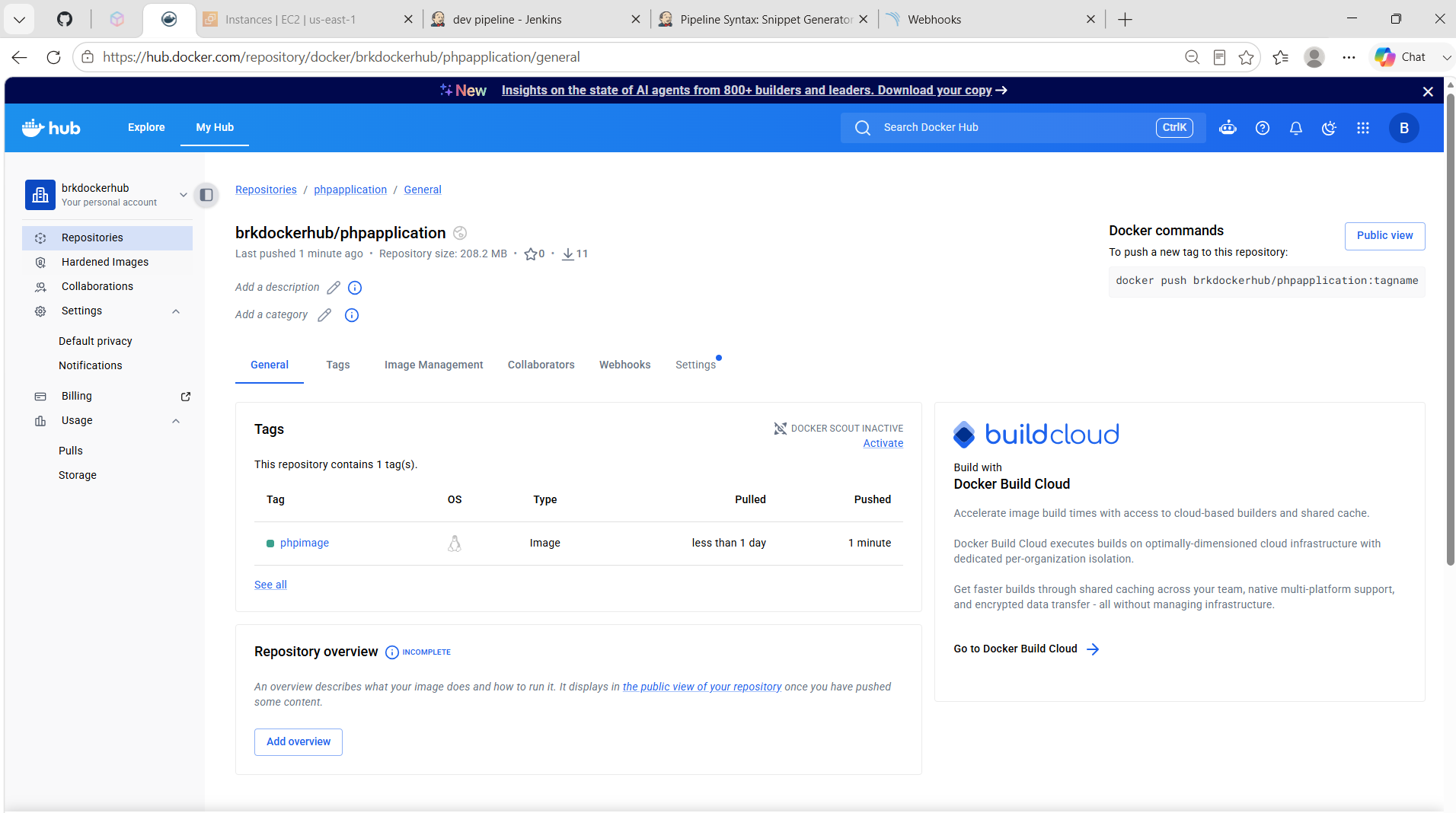Add page to browser favorites
Screen dimensions: 1456x813
pos(1246,57)
